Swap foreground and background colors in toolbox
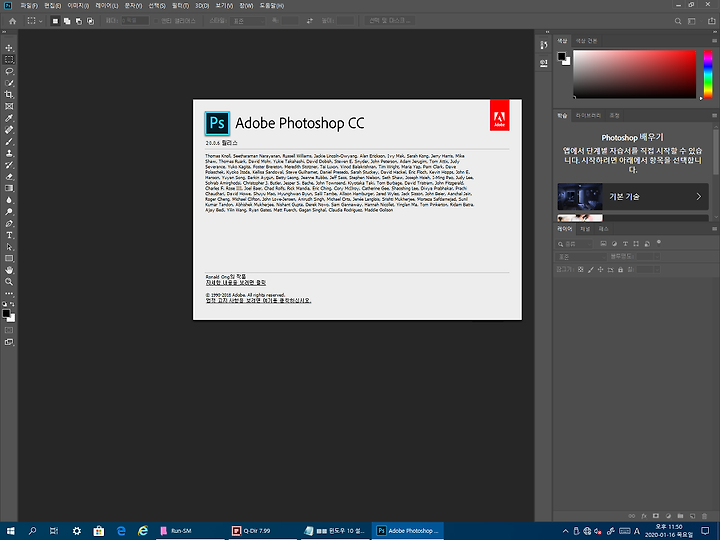Screen dimensions: 720x540 click(12, 304)
